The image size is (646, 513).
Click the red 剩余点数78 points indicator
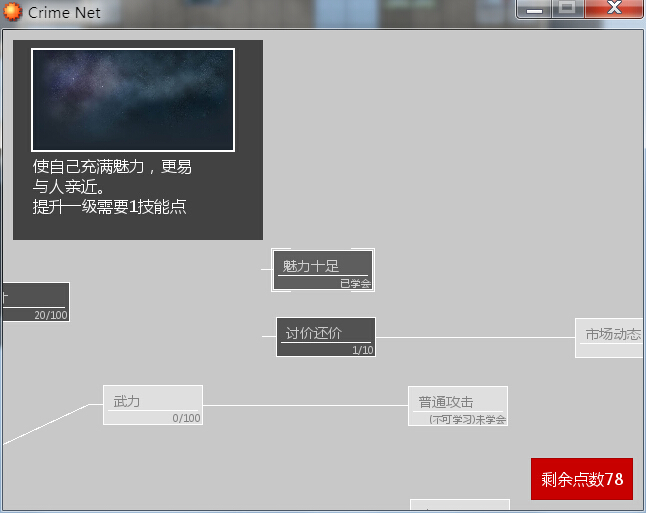(x=582, y=479)
